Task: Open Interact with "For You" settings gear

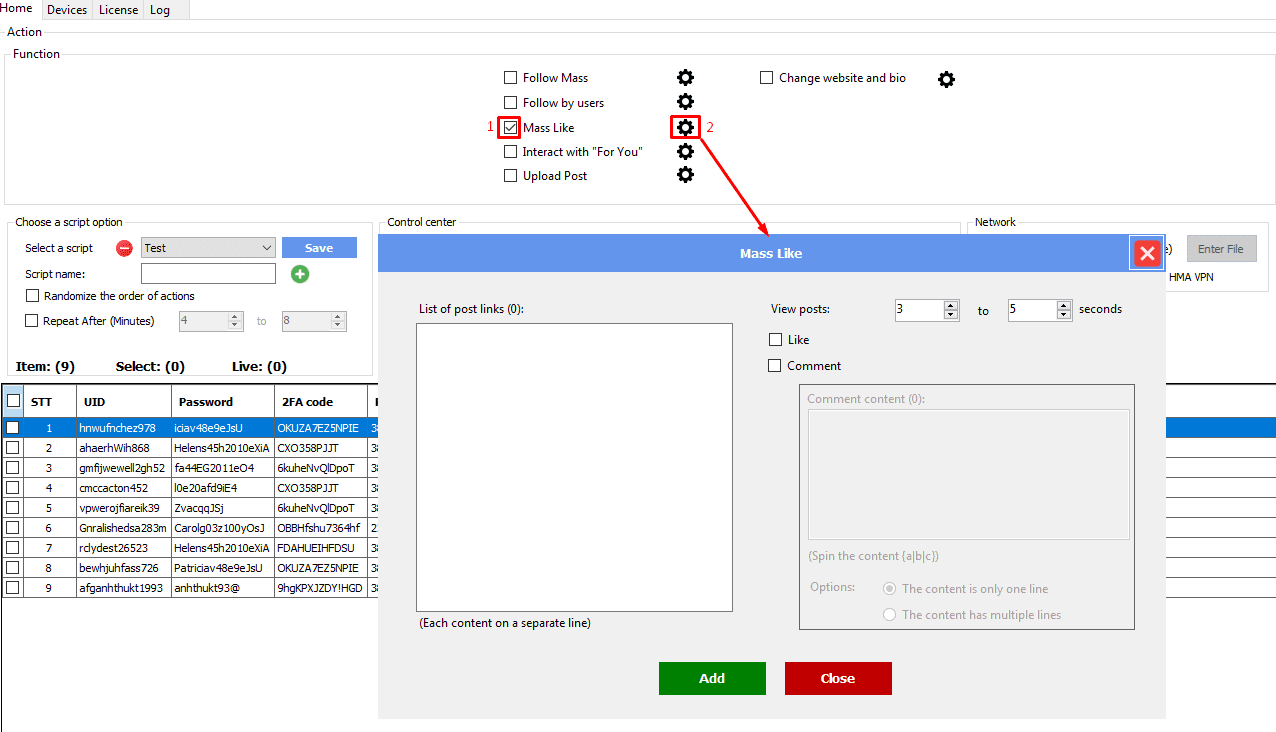Action: click(685, 151)
